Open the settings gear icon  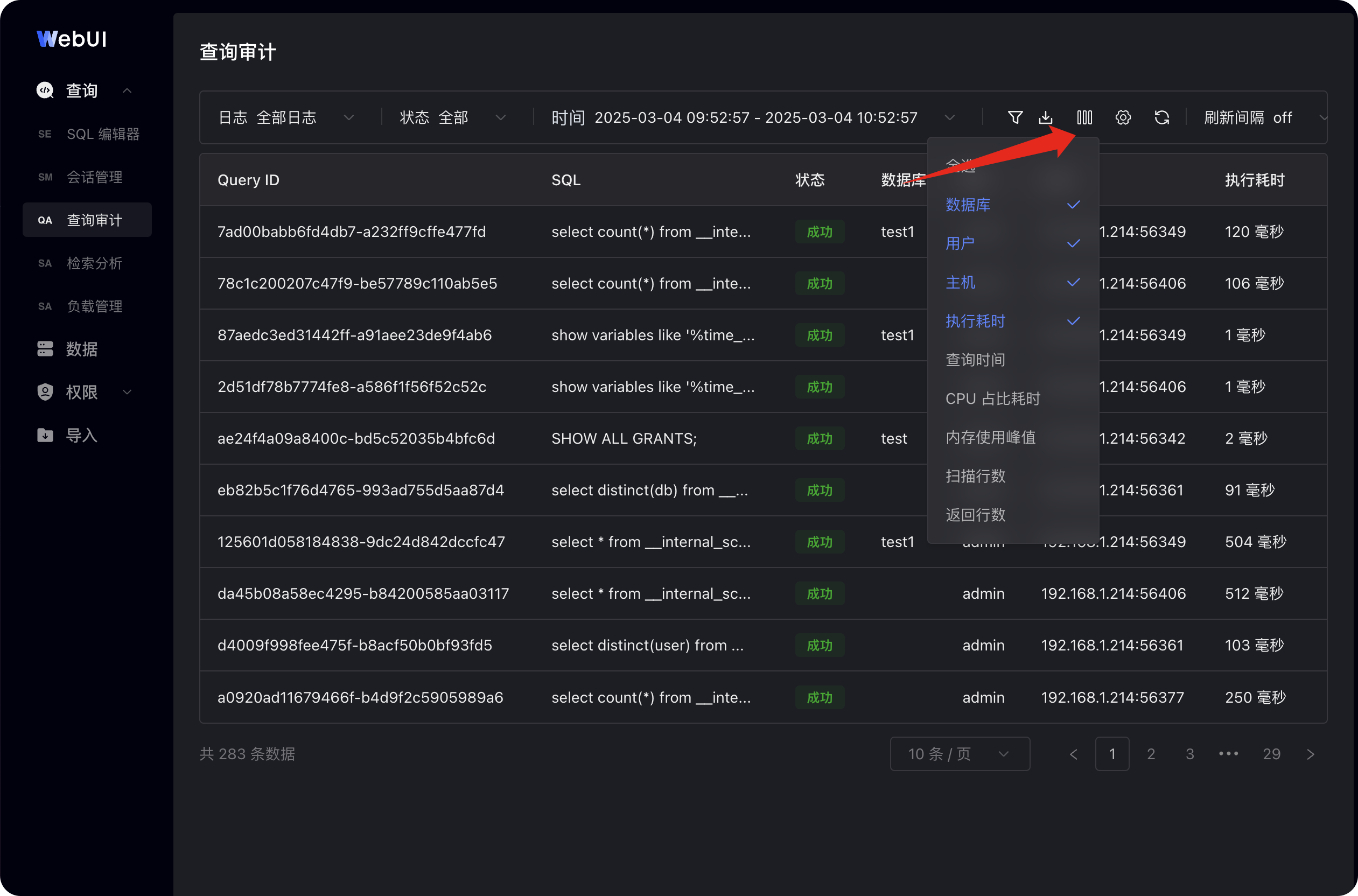pyautogui.click(x=1123, y=117)
